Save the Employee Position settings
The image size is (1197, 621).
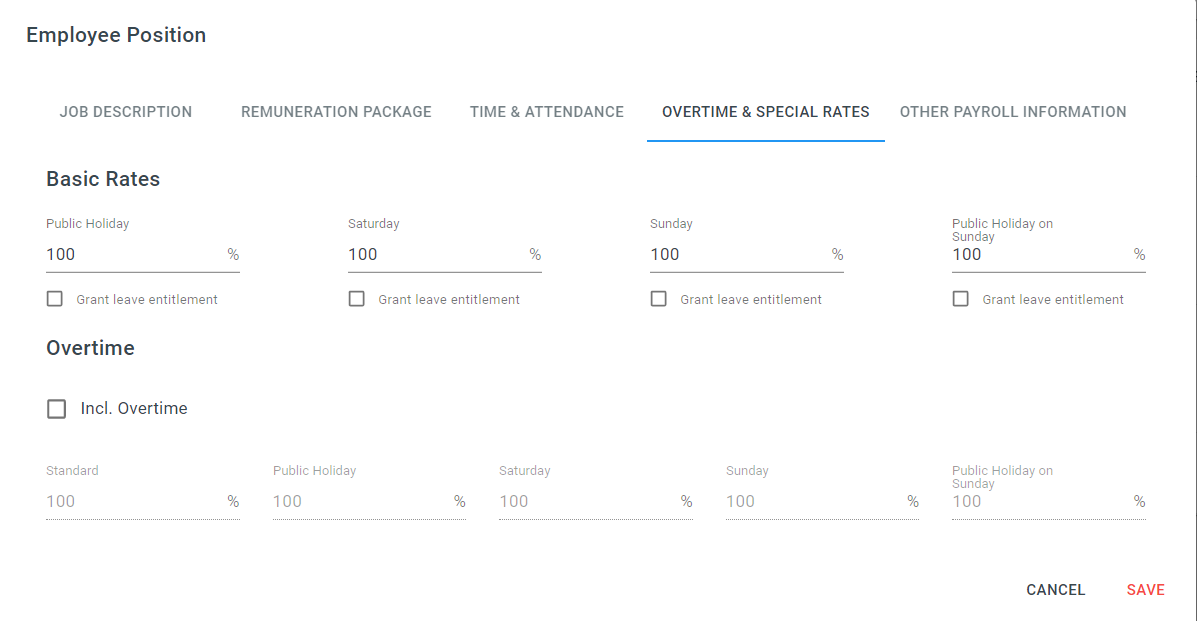(x=1146, y=590)
